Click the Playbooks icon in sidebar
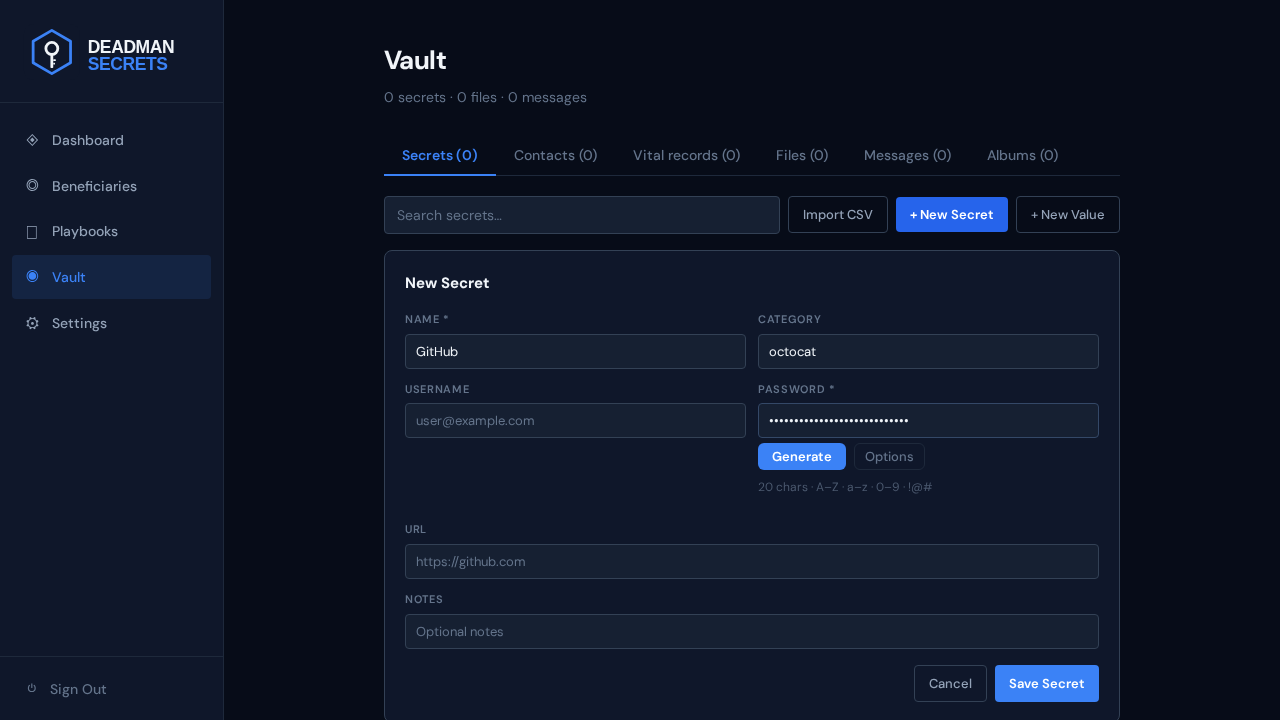 click(32, 232)
